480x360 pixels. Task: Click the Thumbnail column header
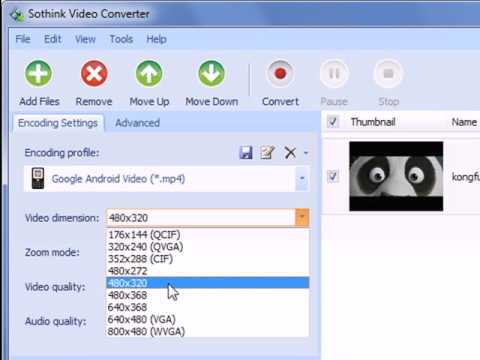373,122
